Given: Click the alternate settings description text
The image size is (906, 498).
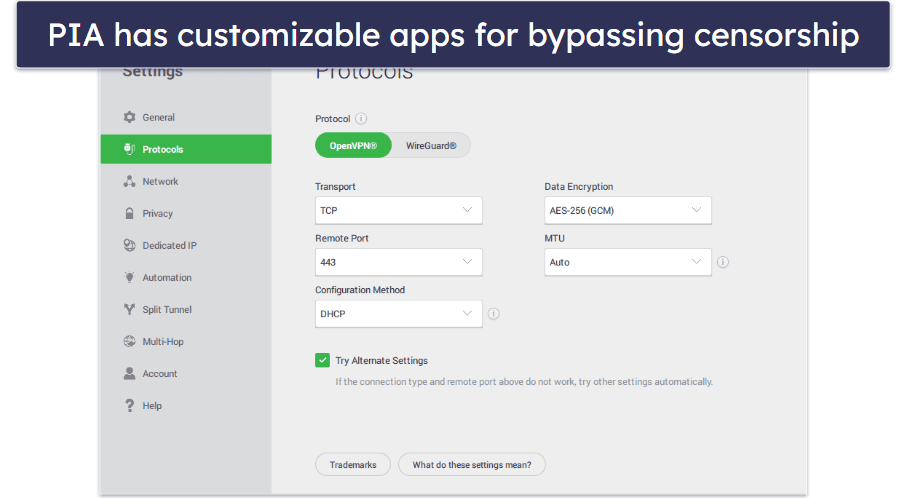Looking at the screenshot, I should click(x=524, y=382).
